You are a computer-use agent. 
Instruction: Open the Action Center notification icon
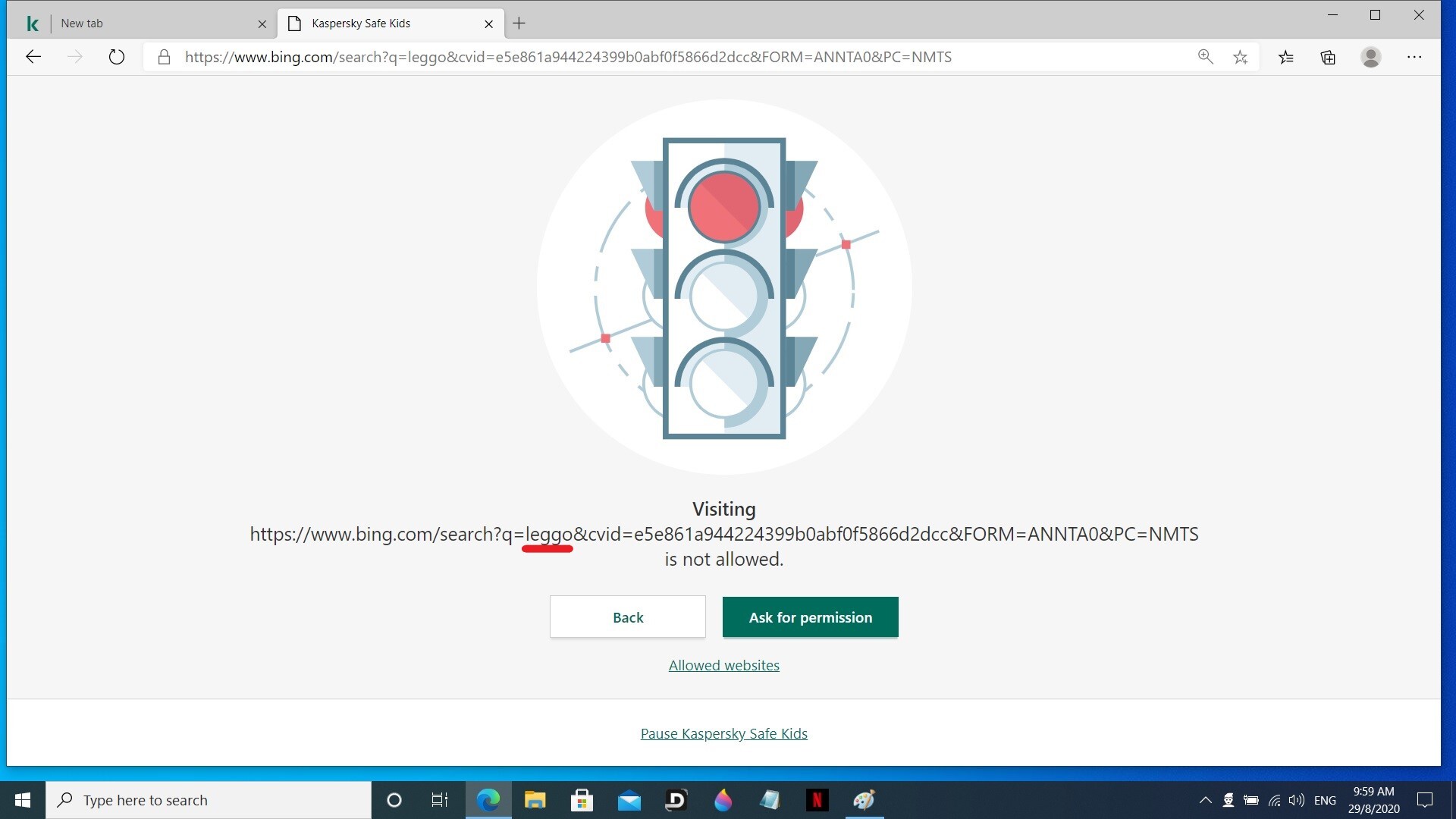1425,800
